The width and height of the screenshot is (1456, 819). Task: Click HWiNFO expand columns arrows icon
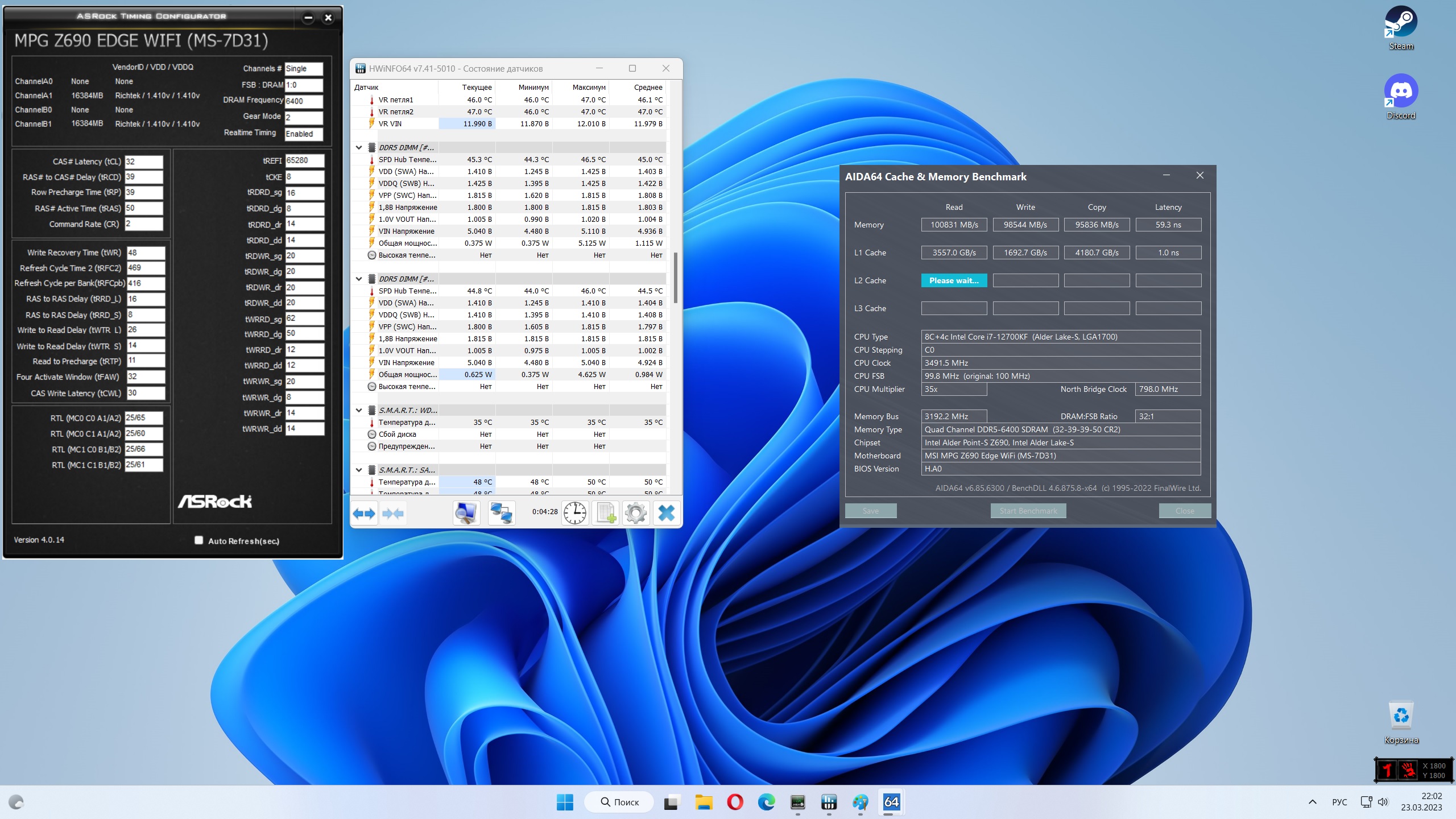364,514
